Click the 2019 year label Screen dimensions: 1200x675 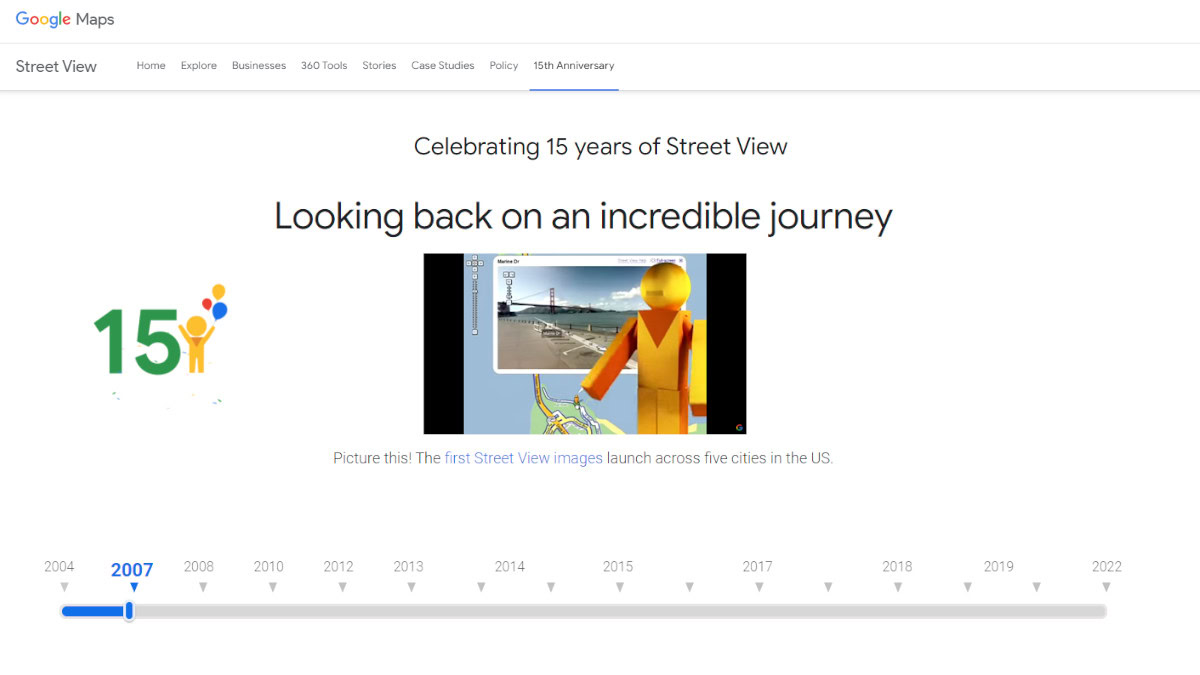point(999,566)
